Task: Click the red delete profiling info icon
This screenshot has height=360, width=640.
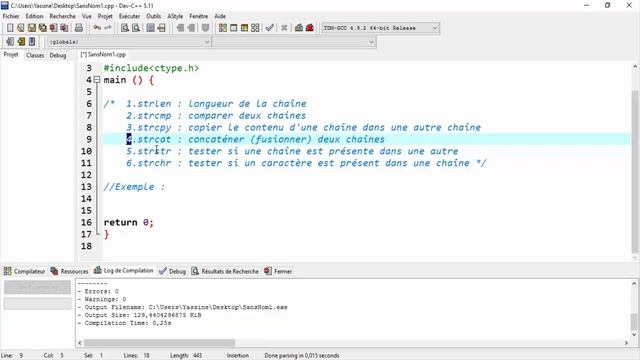Action: (310, 28)
